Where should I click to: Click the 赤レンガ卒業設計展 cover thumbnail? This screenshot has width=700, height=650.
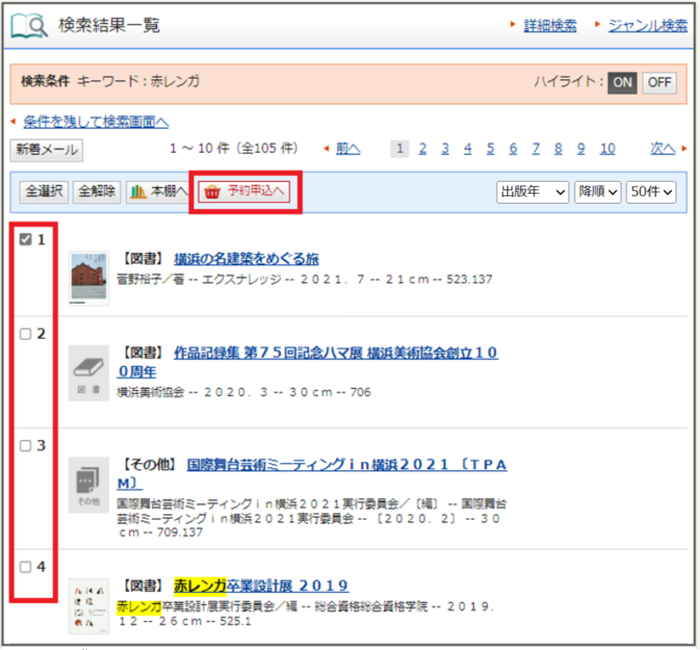[89, 606]
